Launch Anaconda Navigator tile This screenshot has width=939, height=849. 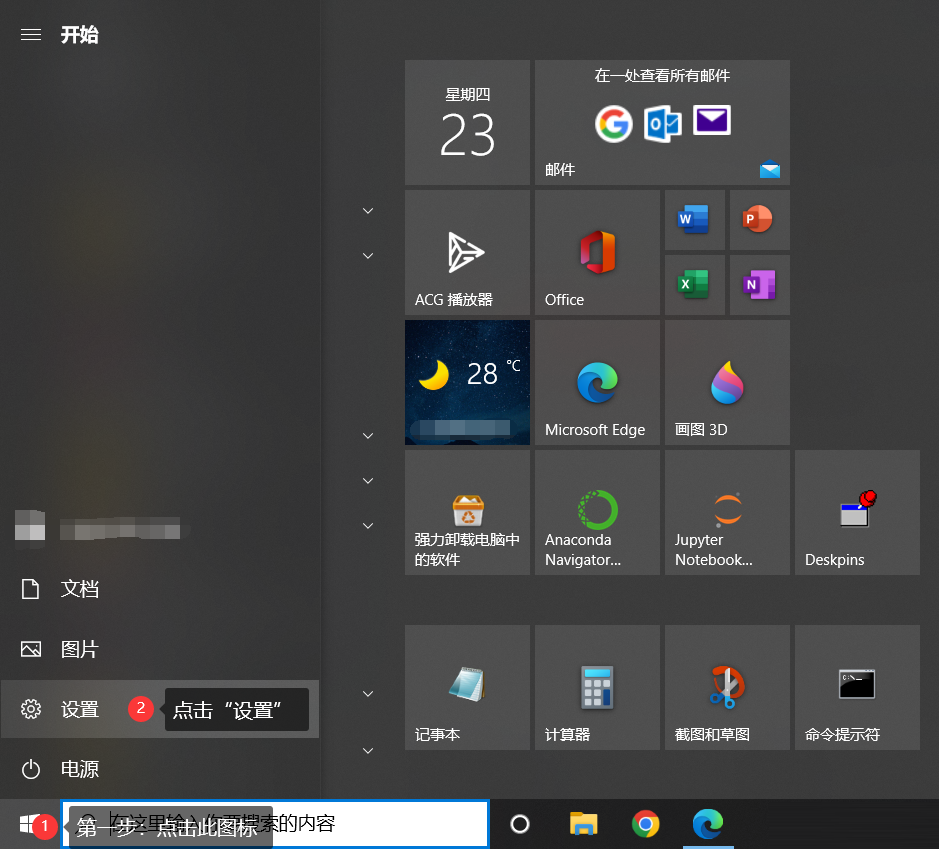click(x=597, y=513)
